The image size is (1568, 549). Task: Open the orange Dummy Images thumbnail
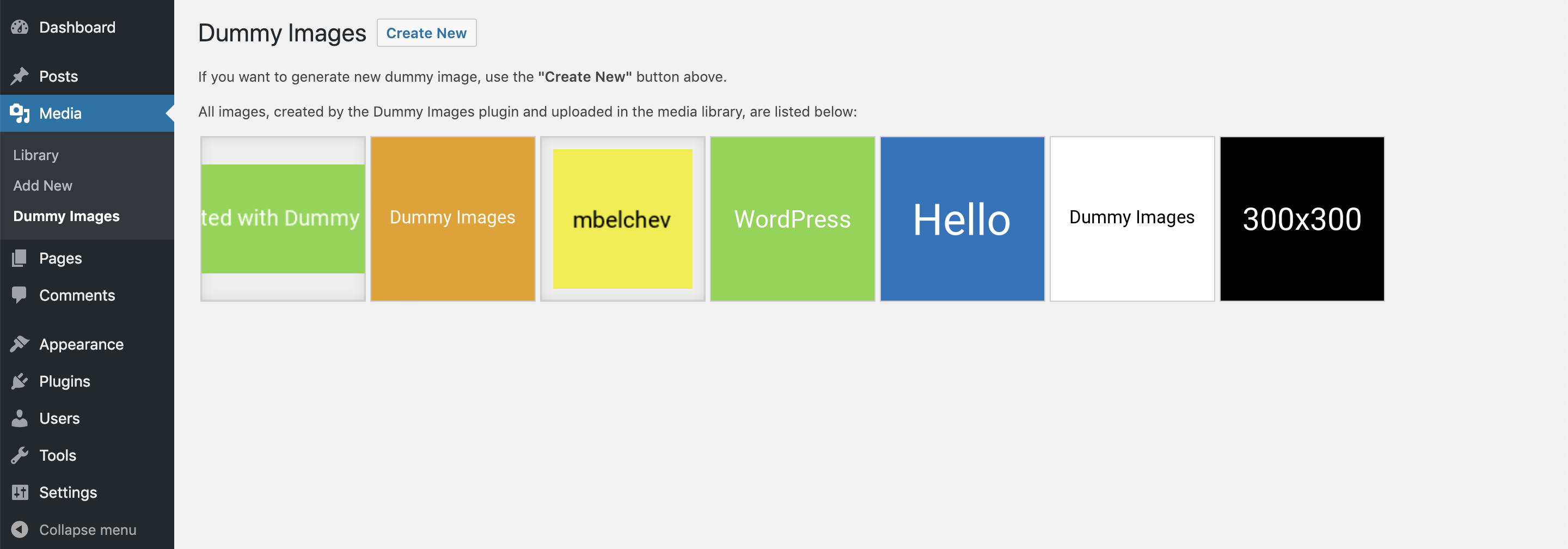453,218
